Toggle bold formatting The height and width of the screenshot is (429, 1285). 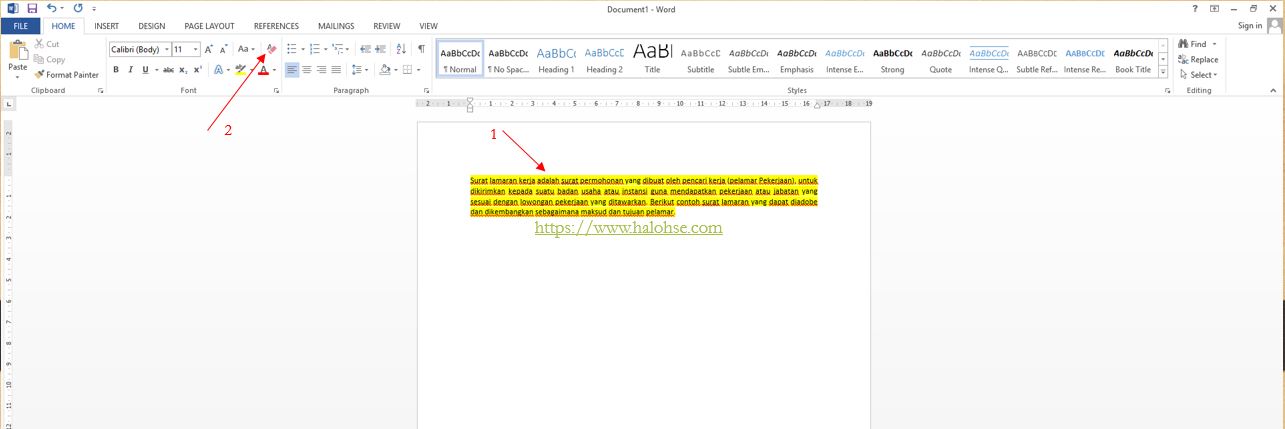click(x=116, y=70)
